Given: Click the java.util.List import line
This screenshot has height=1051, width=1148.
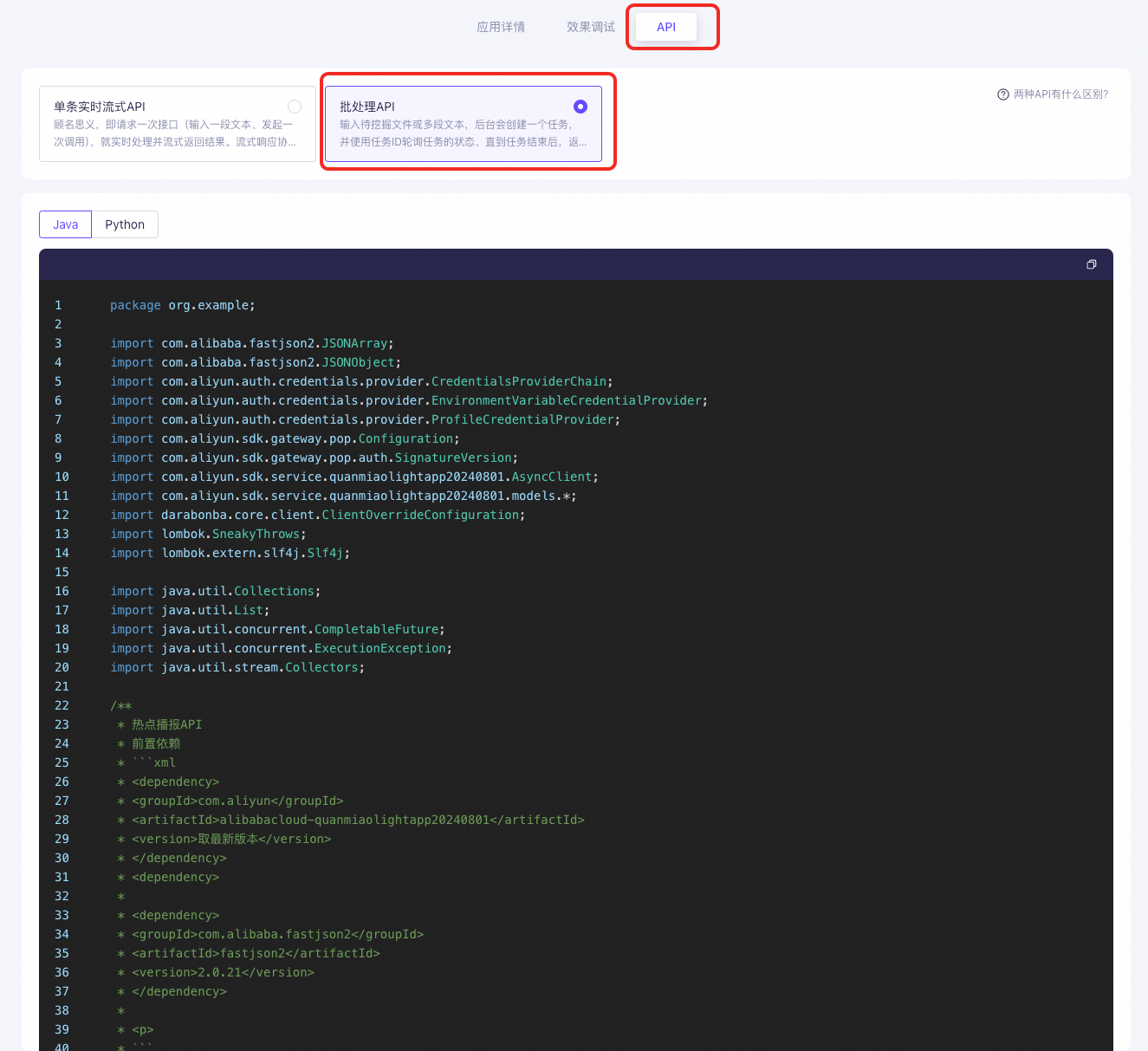Looking at the screenshot, I should click(x=190, y=610).
